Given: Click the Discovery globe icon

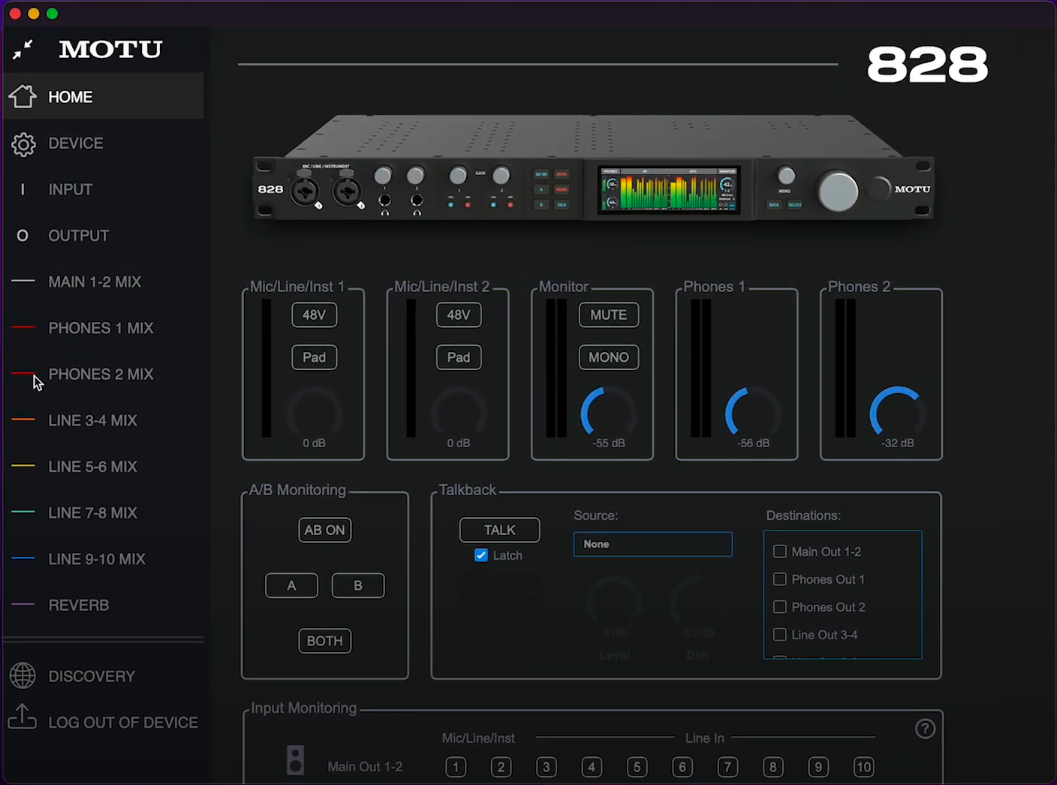Looking at the screenshot, I should (x=22, y=676).
